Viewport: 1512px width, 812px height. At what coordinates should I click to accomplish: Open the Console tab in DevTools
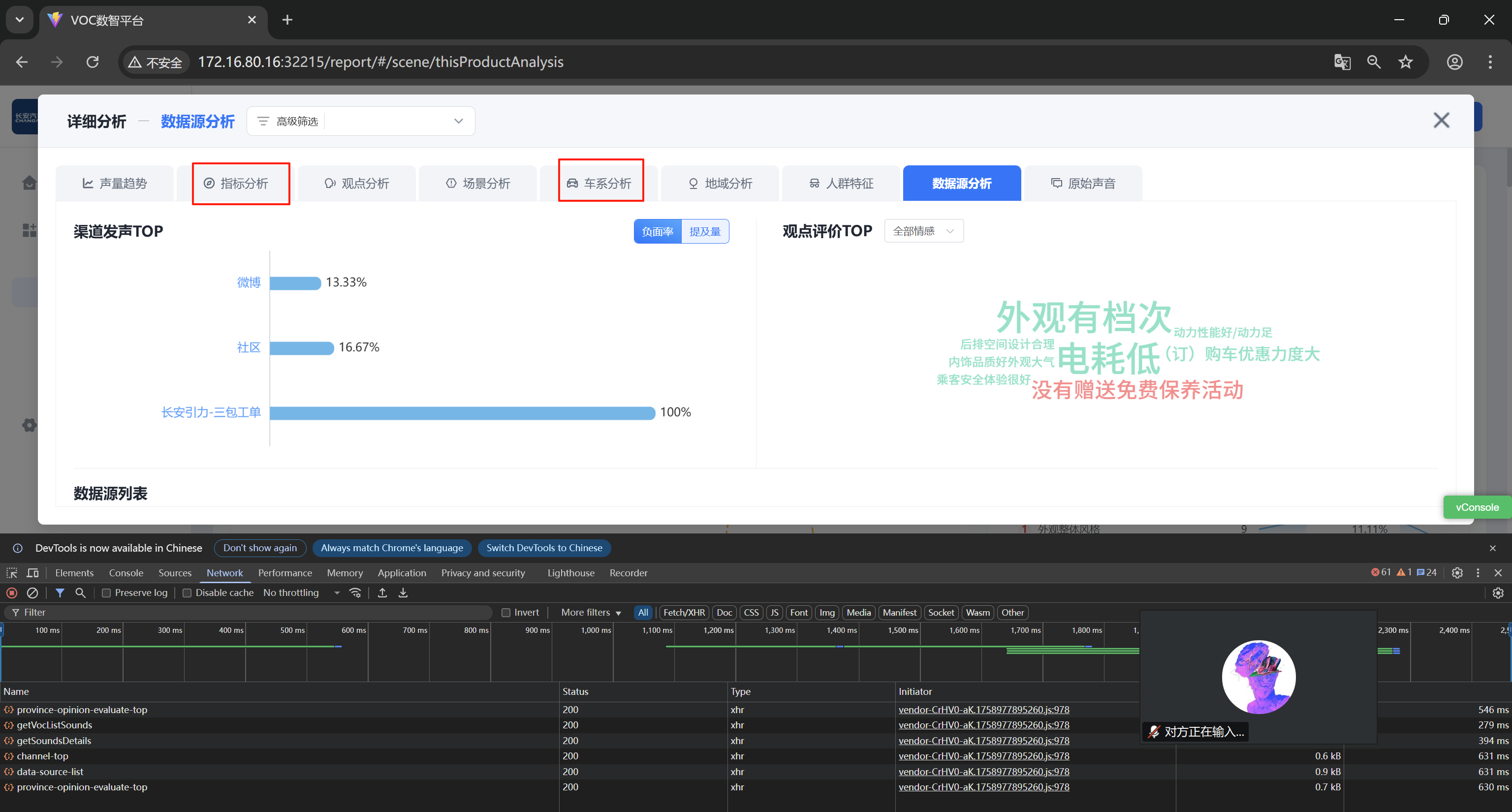pyautogui.click(x=126, y=573)
